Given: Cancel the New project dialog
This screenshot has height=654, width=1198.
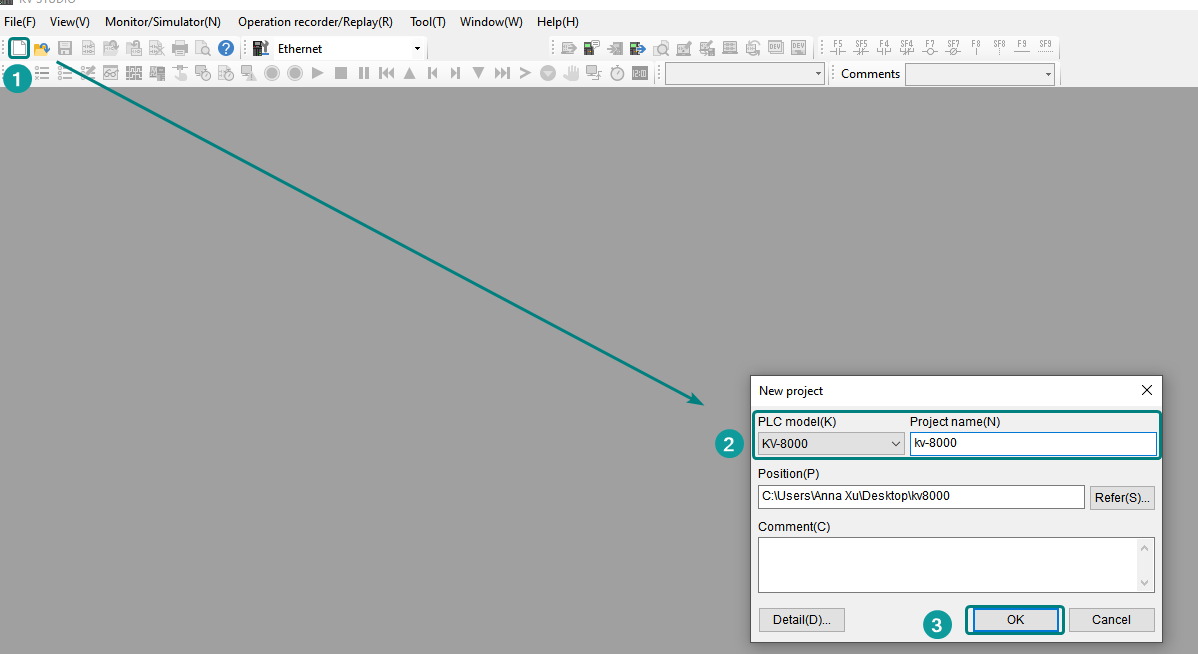Looking at the screenshot, I should point(1111,620).
